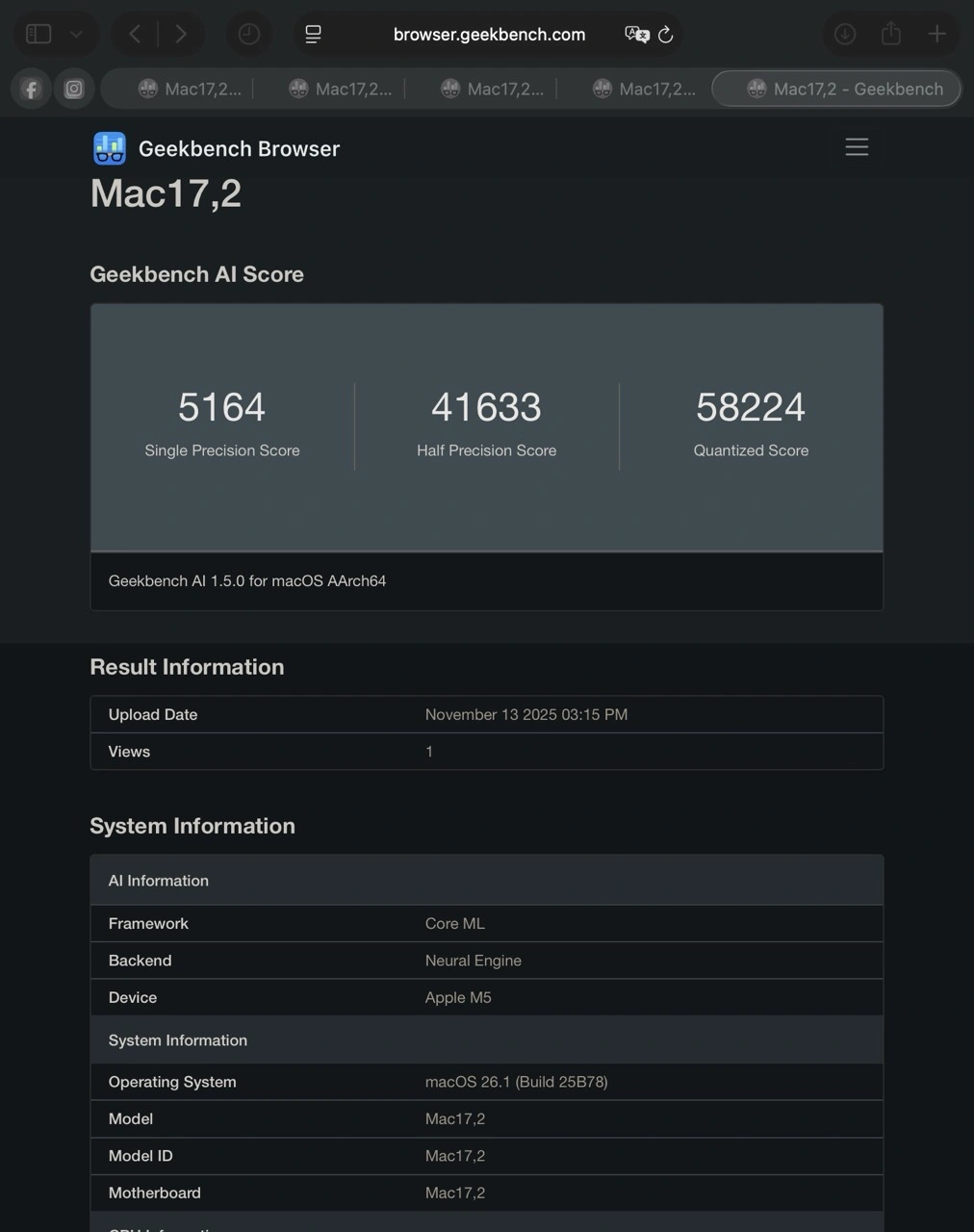Open the sidebar options dropdown chevron
Image resolution: width=974 pixels, height=1232 pixels.
76,35
